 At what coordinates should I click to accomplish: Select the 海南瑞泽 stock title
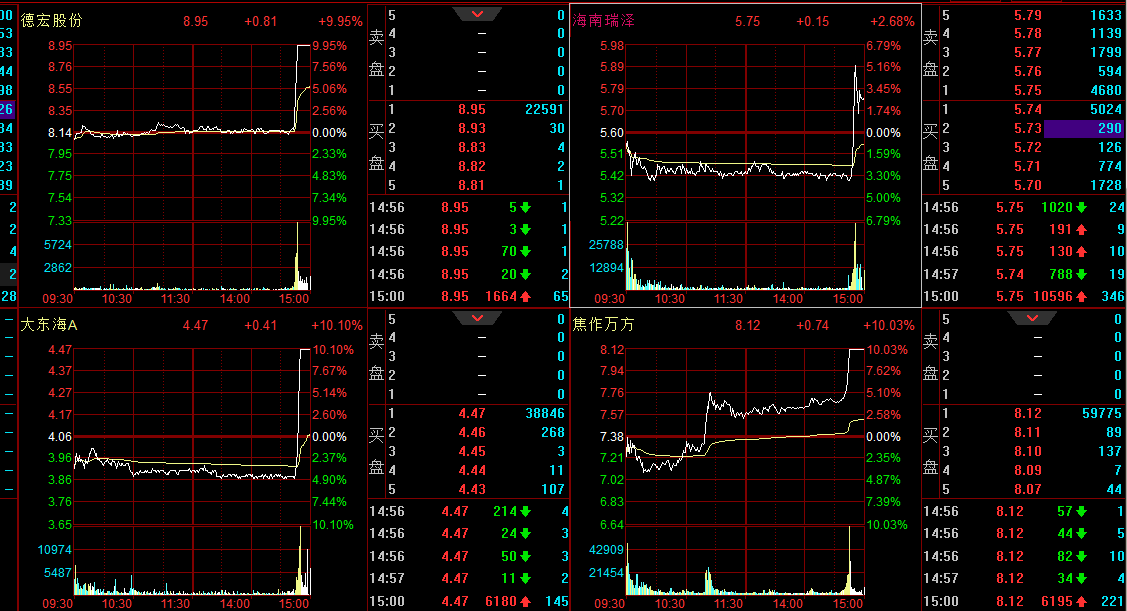point(604,21)
